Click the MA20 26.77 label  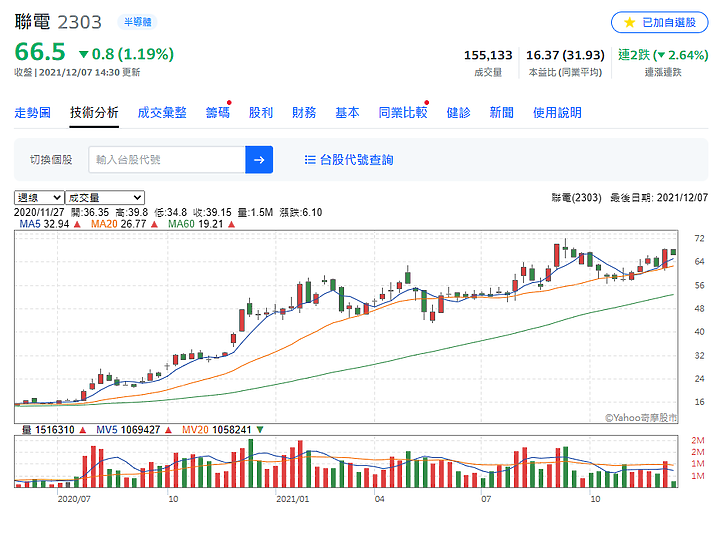[118, 224]
